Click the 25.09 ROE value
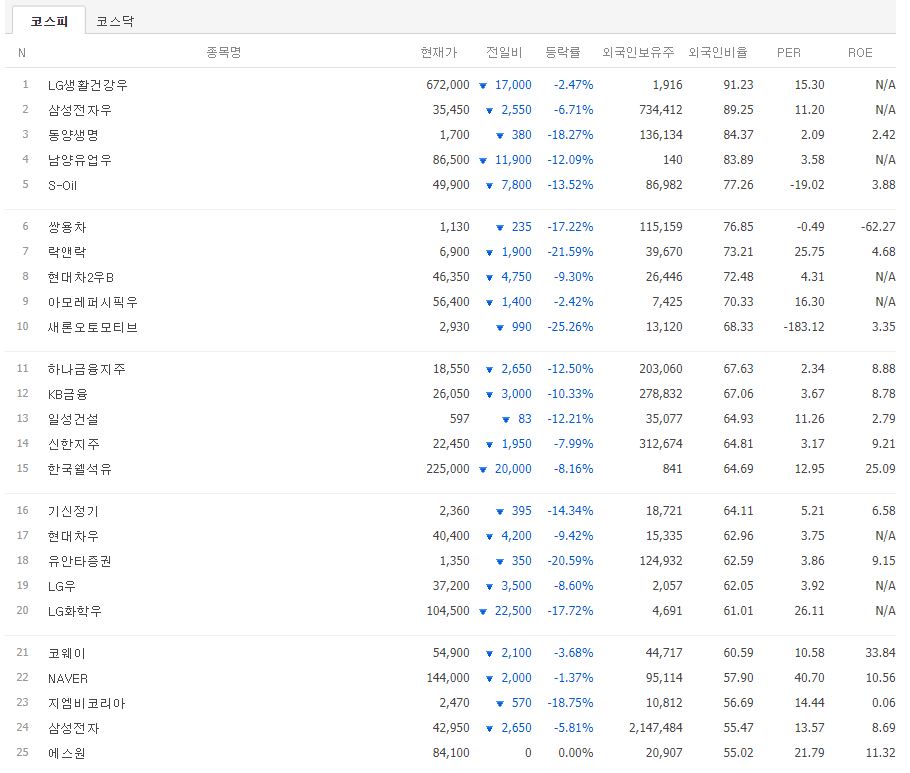Viewport: 910px width, 773px height. (x=880, y=468)
